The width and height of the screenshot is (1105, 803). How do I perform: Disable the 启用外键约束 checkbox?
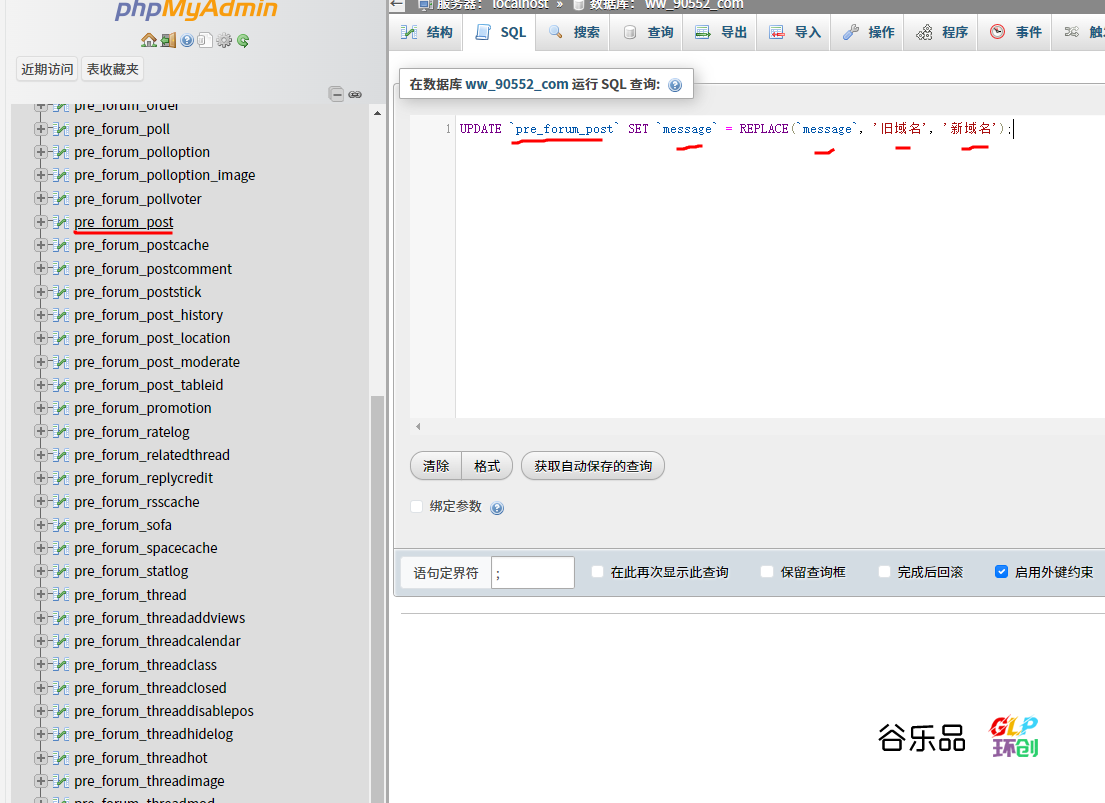[1001, 571]
